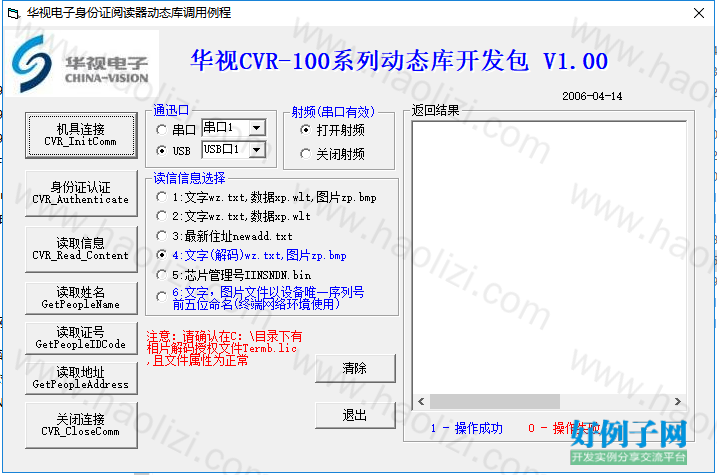
Task: Click the title bar application icon
Action: coord(14,13)
